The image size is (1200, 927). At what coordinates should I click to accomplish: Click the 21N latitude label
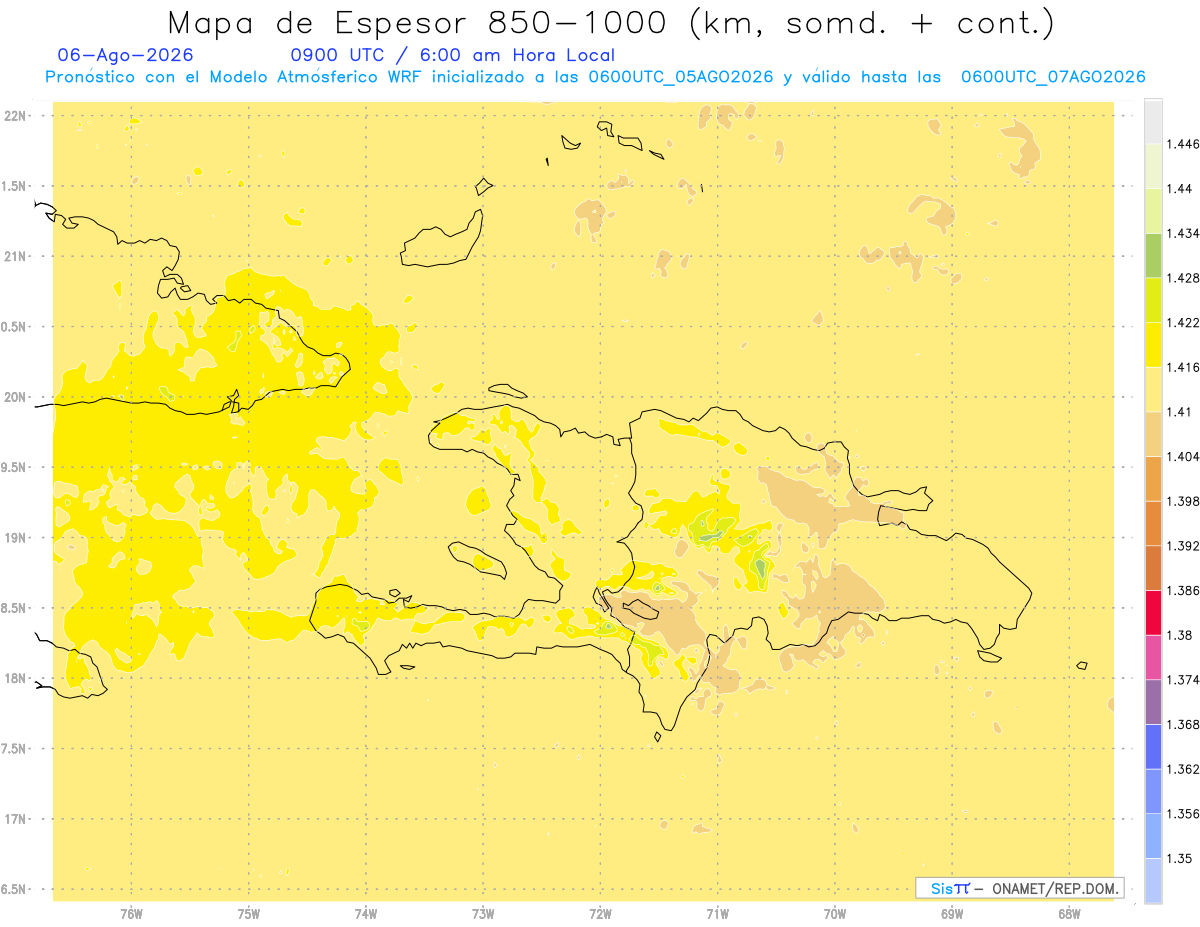point(16,257)
